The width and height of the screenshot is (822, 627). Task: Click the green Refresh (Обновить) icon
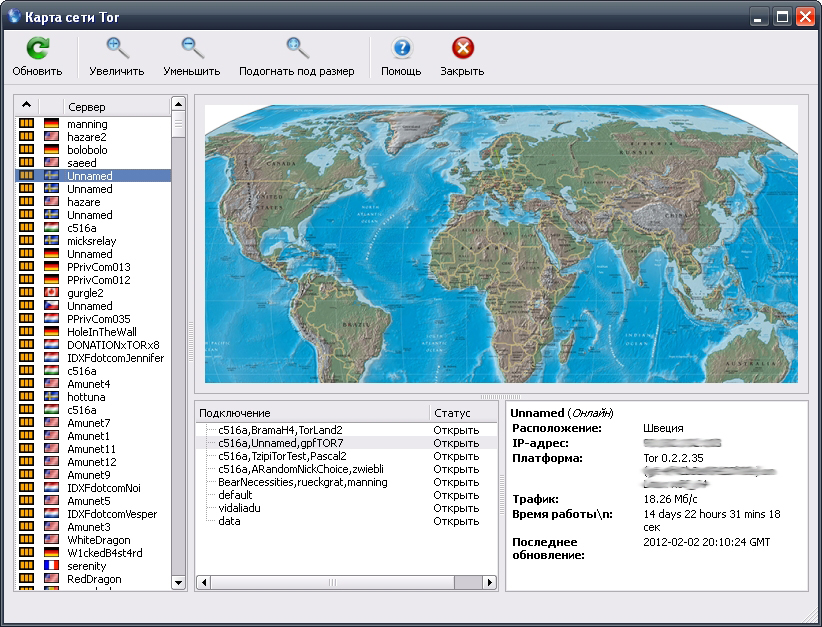point(37,48)
